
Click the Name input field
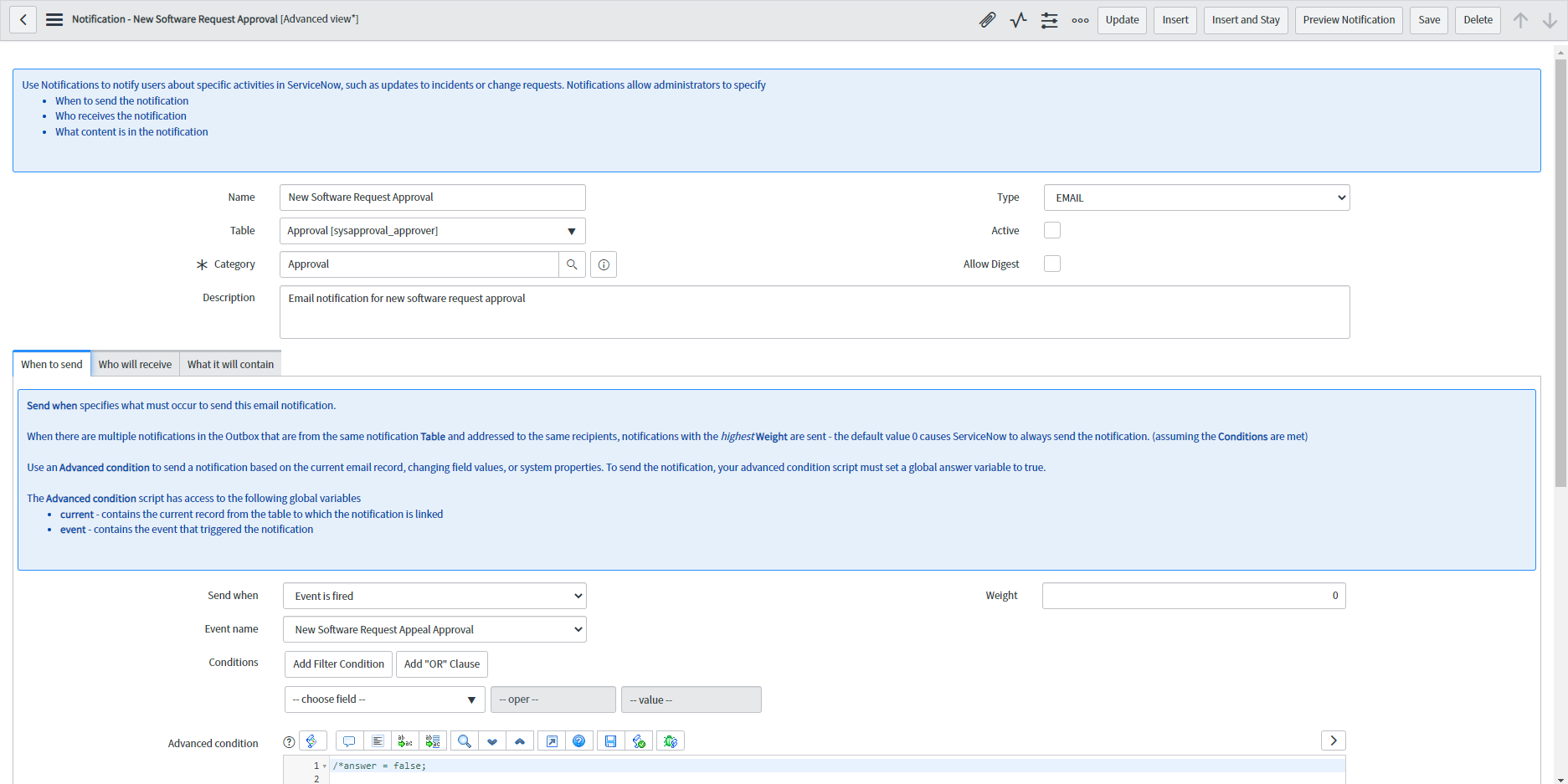click(x=433, y=197)
